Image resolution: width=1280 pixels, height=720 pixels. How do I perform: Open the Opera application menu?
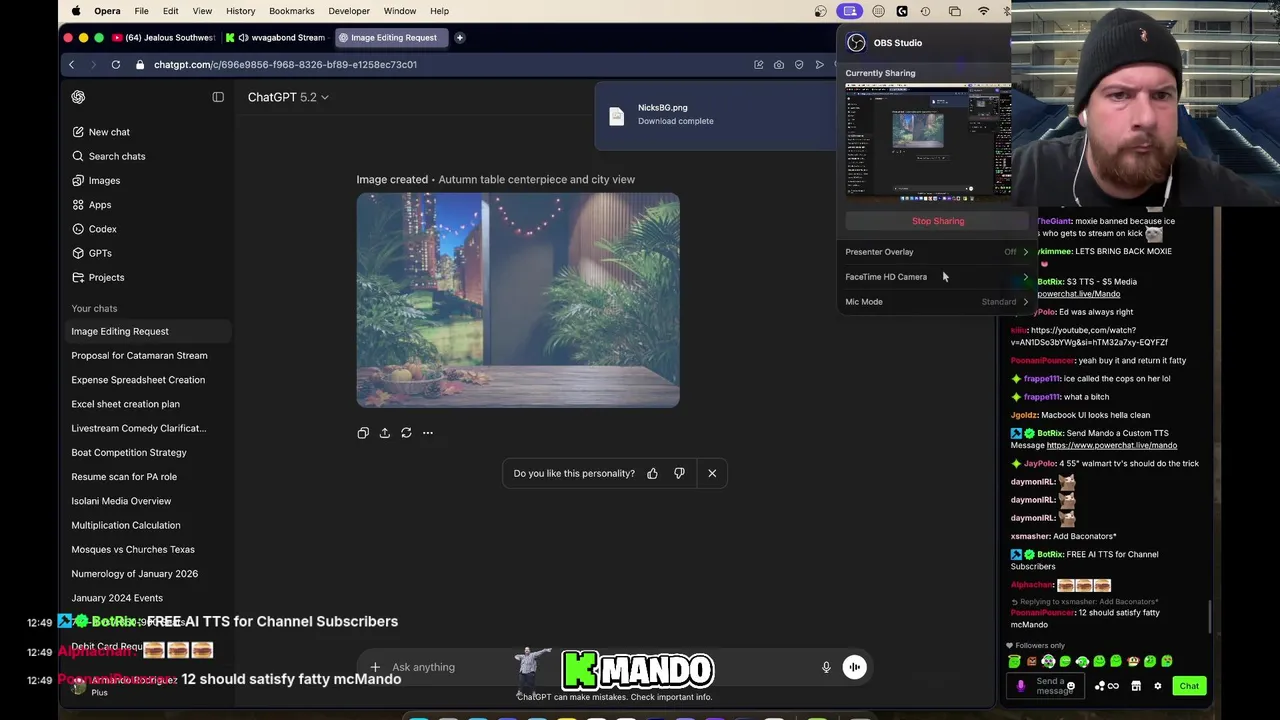click(107, 11)
